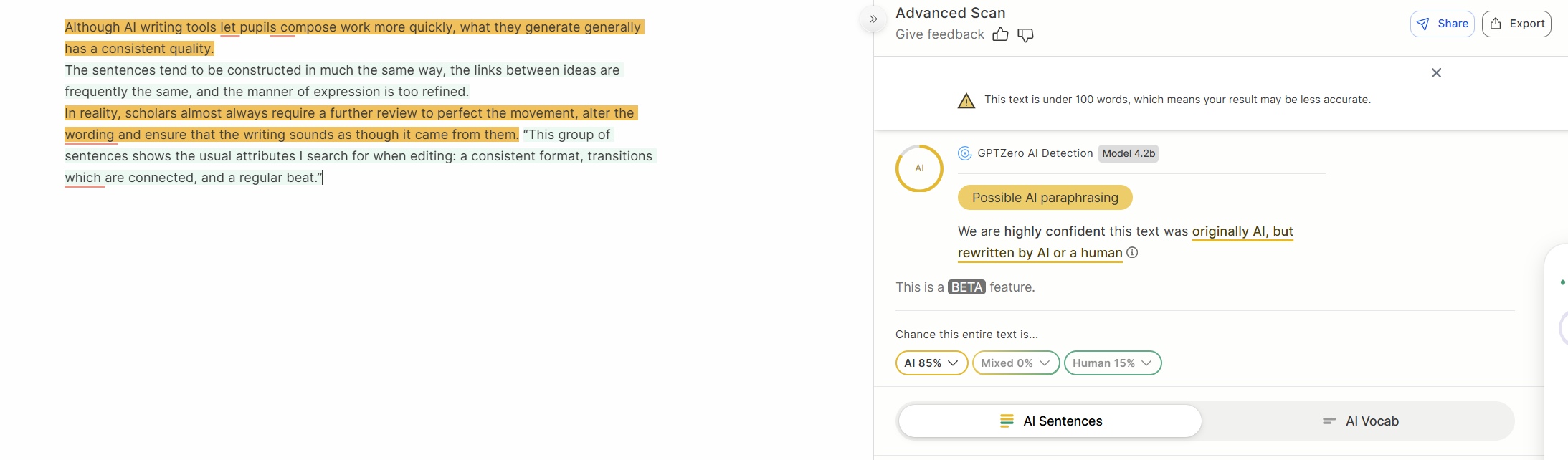Dismiss the accuracy warning with the X

[x=1435, y=72]
